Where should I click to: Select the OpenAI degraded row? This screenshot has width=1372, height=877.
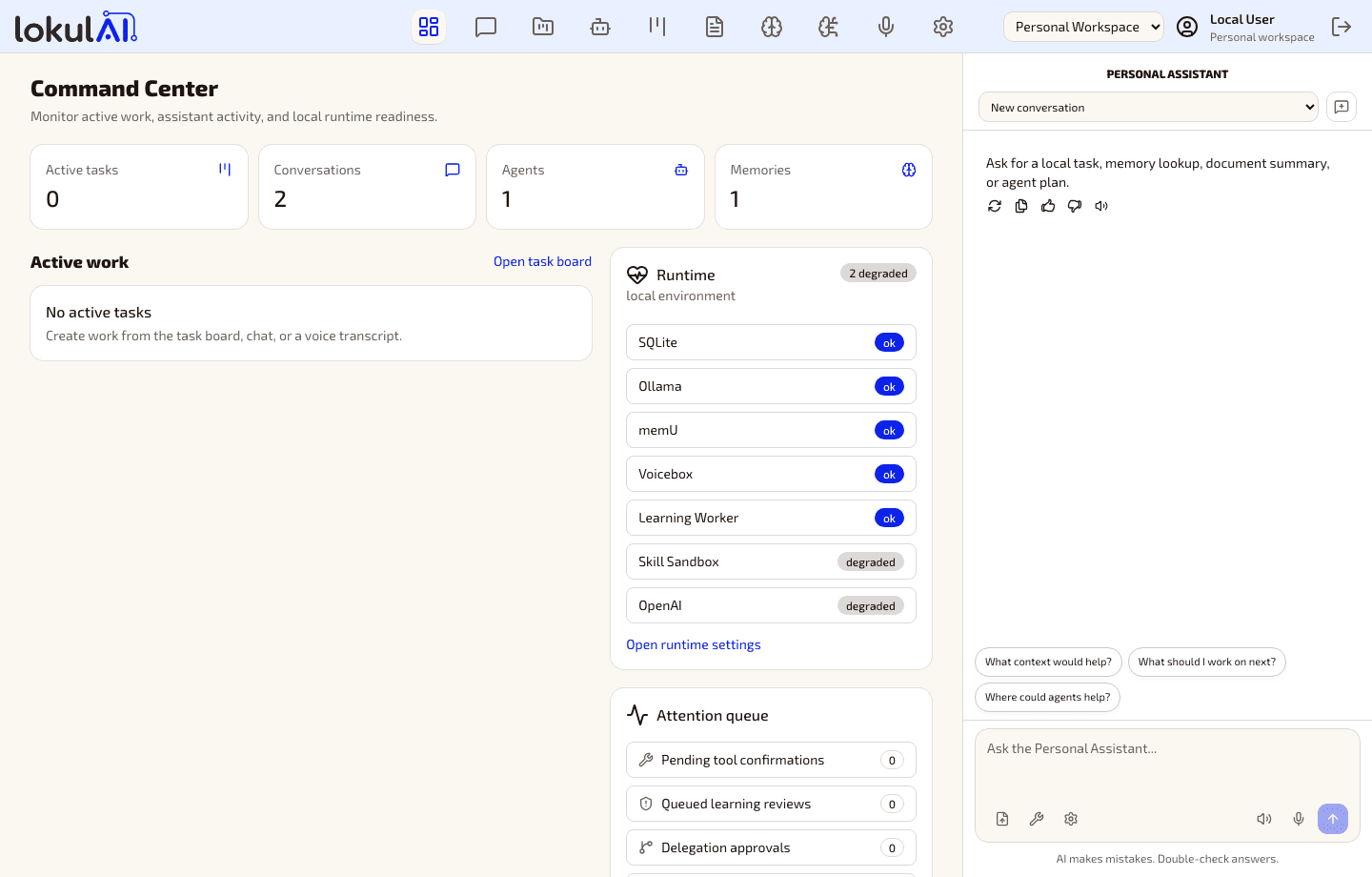771,605
